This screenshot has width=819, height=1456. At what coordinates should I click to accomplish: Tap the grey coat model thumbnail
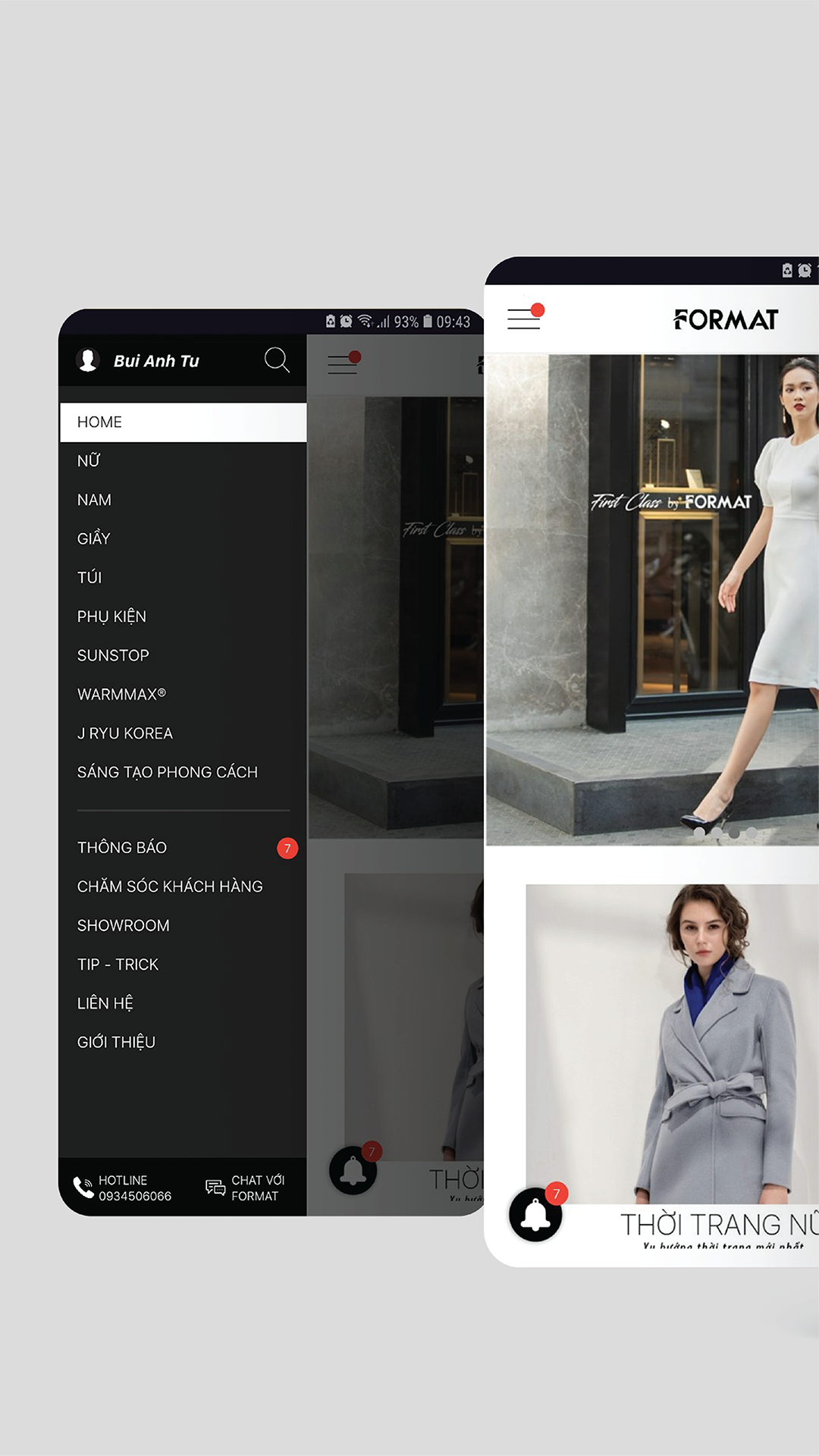672,1043
